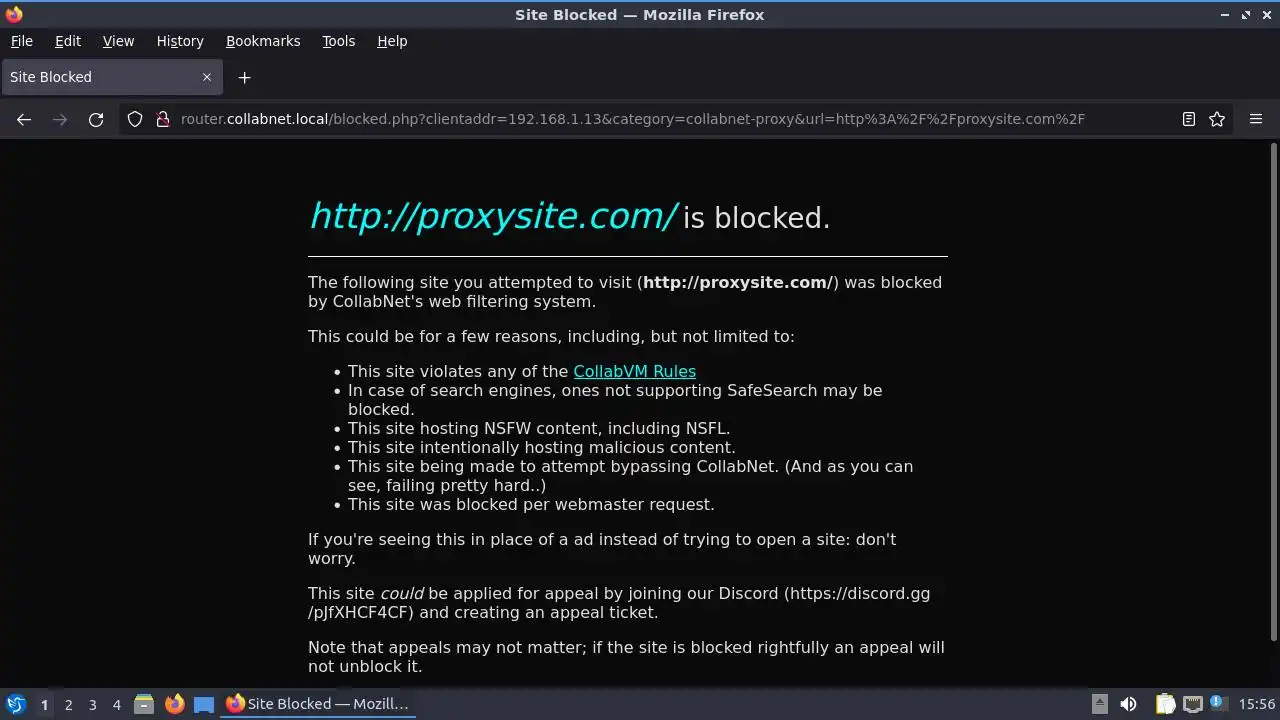Click 'This site hosting NSFW content' bullet
1280x720 pixels.
click(x=539, y=428)
